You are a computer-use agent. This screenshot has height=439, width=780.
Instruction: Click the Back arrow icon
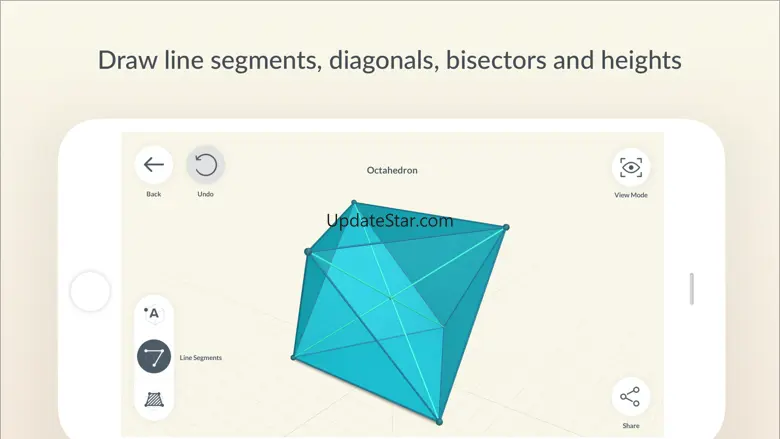(153, 165)
